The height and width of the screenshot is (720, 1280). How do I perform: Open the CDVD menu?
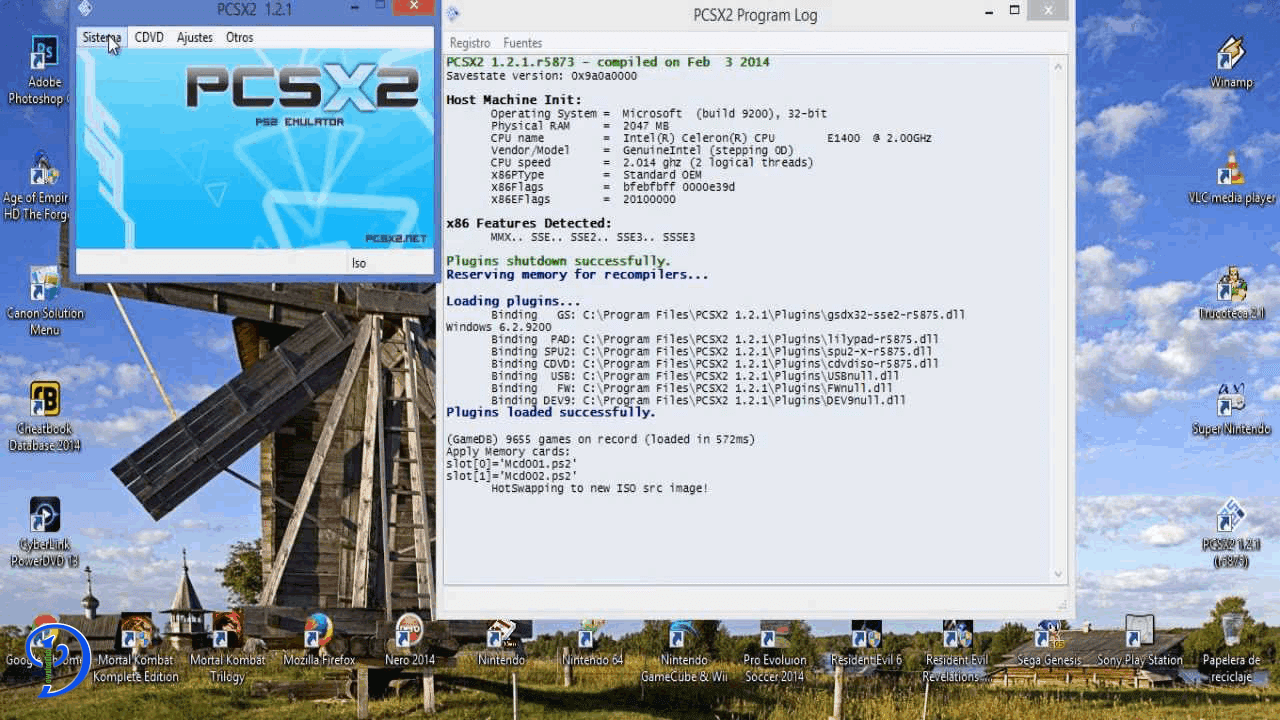[149, 37]
